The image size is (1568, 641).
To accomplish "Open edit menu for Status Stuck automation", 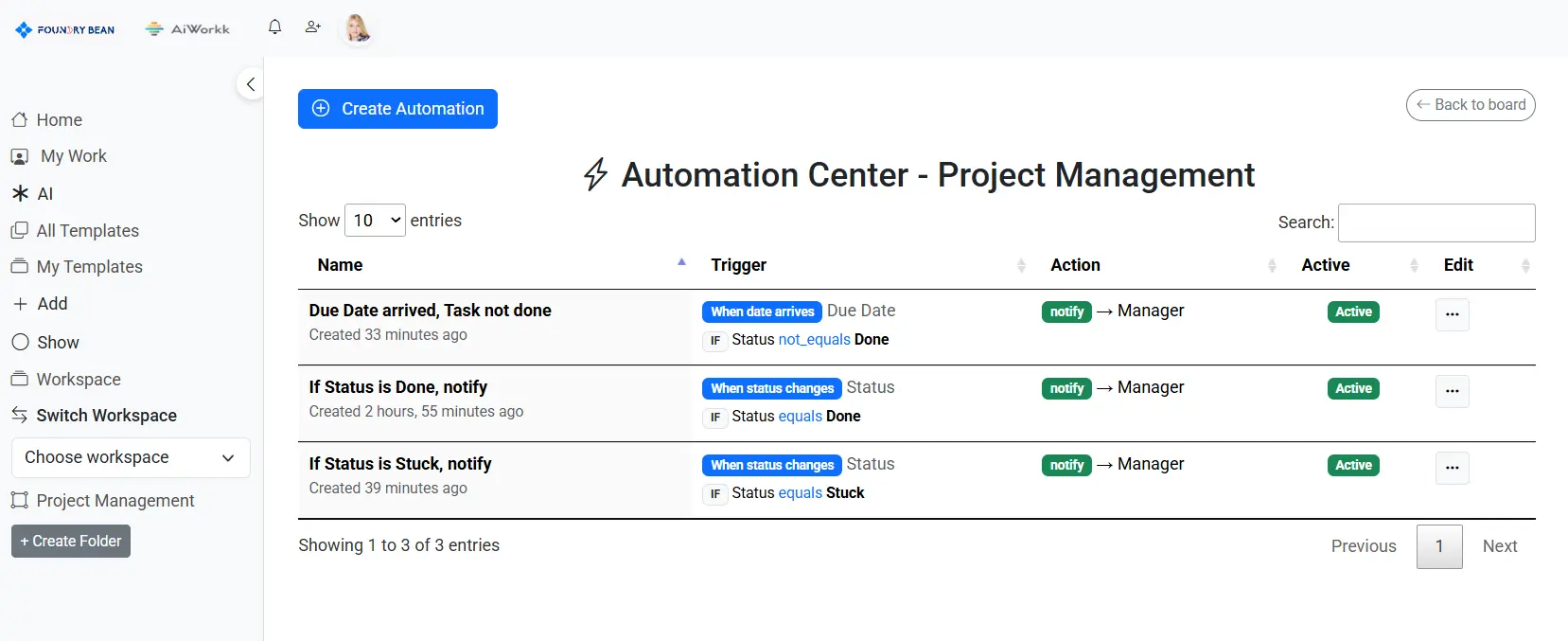I will [x=1453, y=468].
